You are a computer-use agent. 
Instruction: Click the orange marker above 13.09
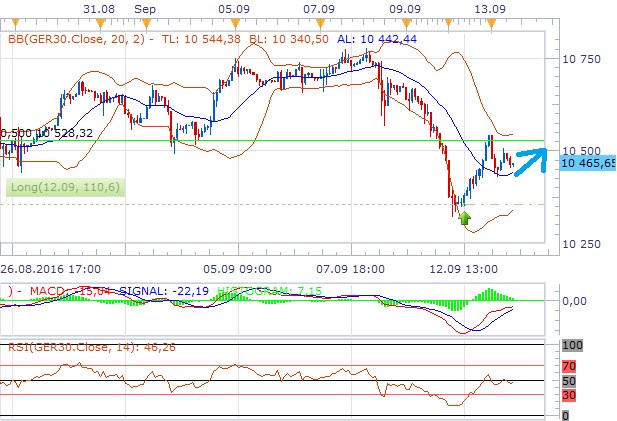point(490,21)
